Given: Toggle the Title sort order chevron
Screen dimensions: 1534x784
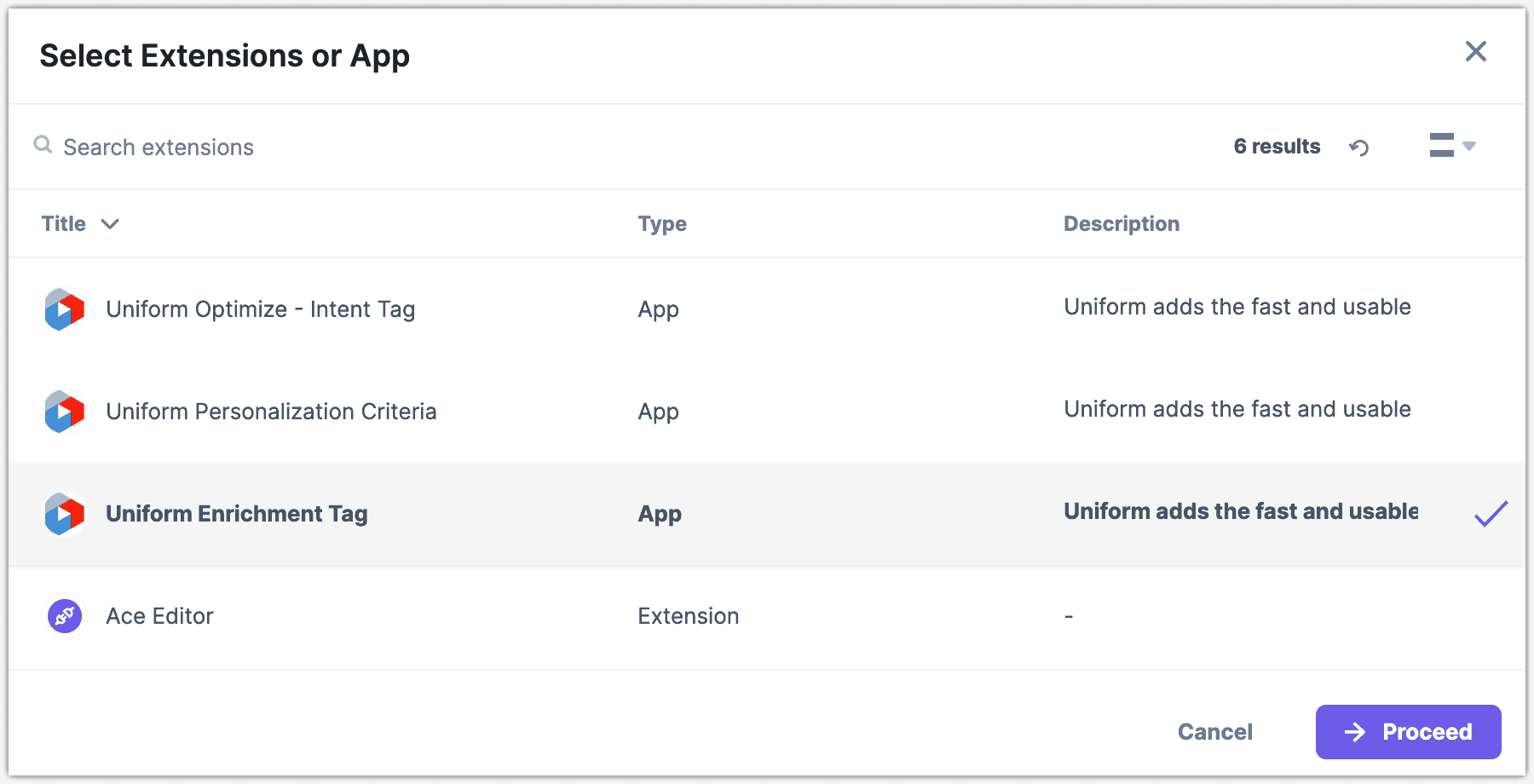Looking at the screenshot, I should pos(111,224).
